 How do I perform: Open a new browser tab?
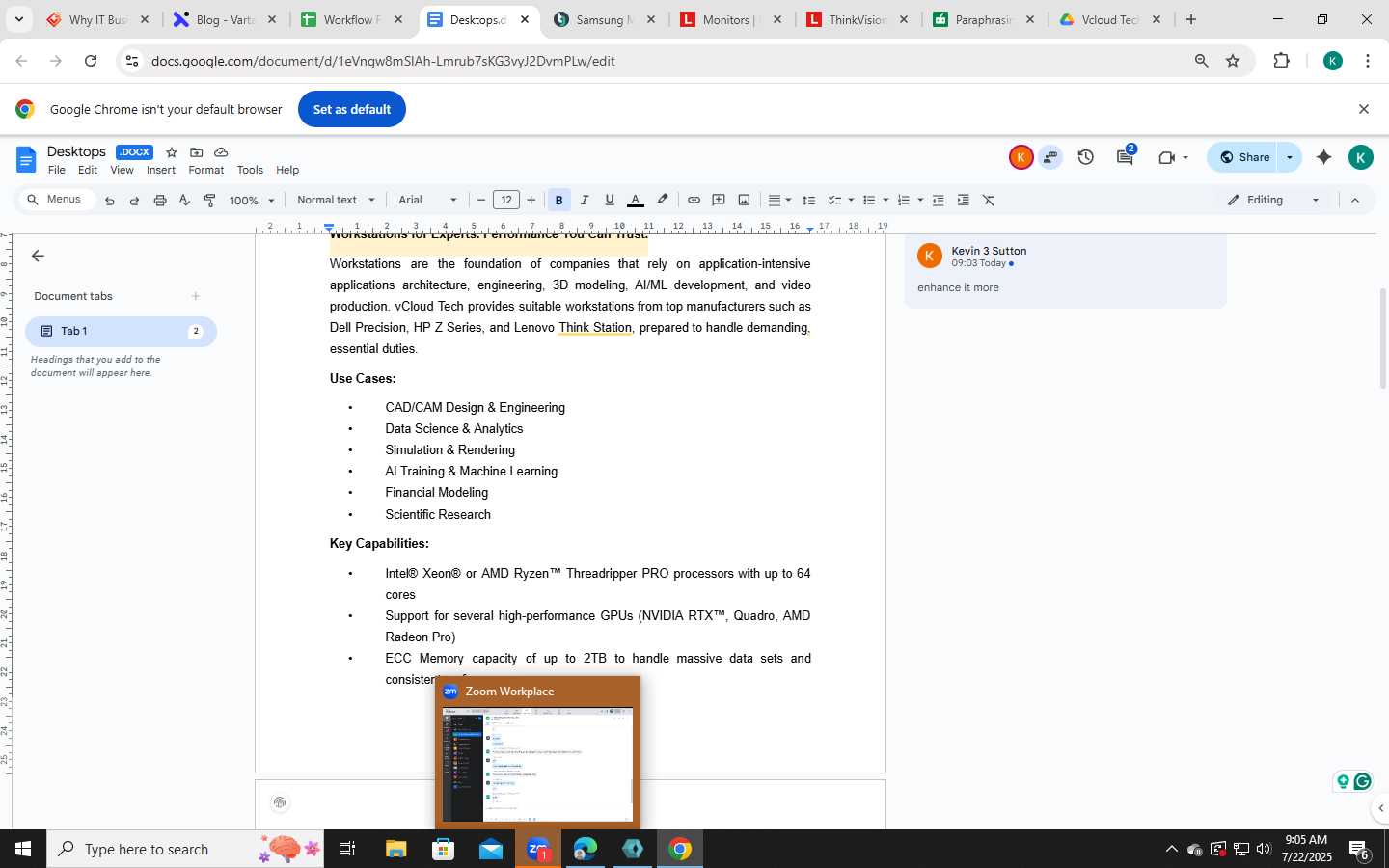pos(1191,19)
